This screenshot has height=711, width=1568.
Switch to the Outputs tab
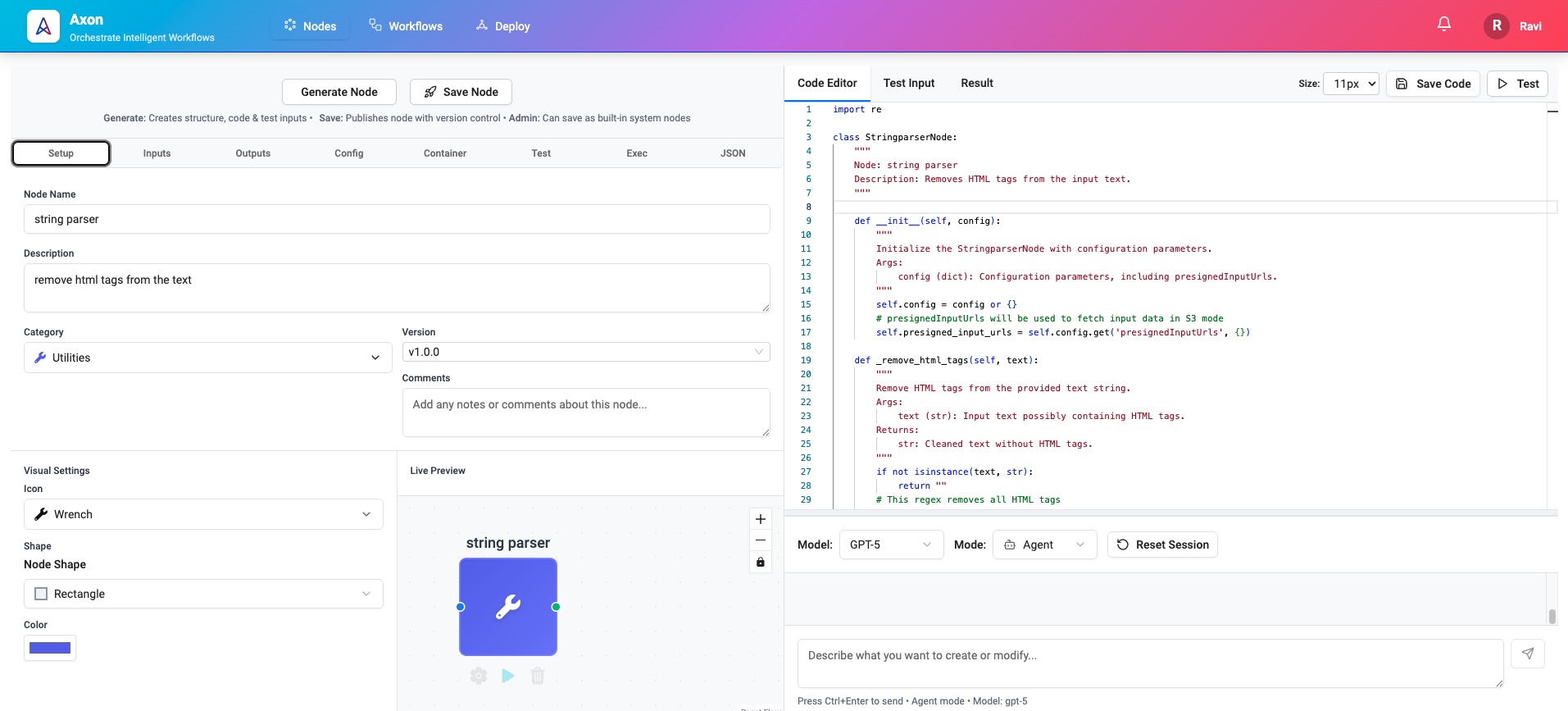[252, 153]
